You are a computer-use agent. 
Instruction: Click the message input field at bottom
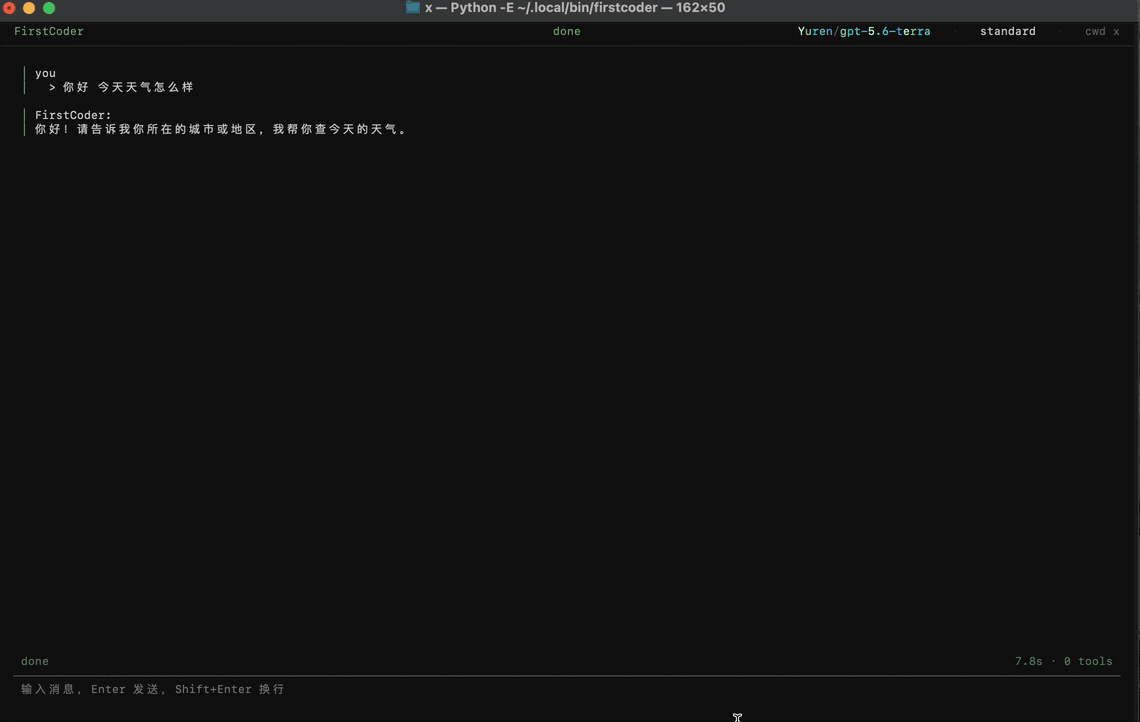pos(566,689)
